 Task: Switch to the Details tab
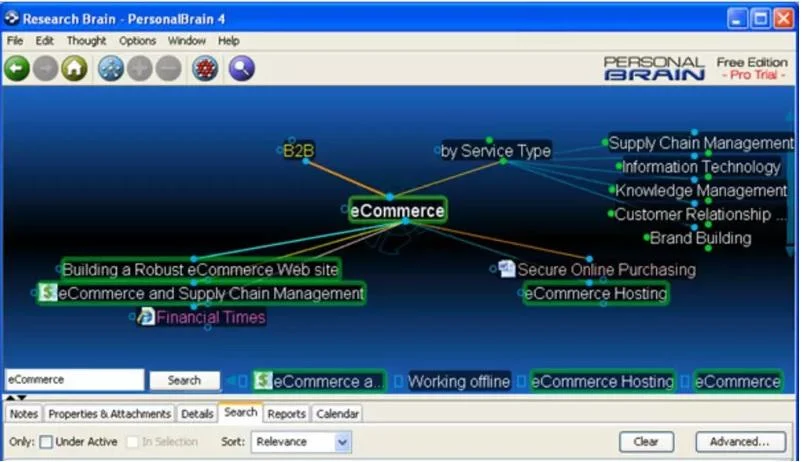click(x=197, y=413)
